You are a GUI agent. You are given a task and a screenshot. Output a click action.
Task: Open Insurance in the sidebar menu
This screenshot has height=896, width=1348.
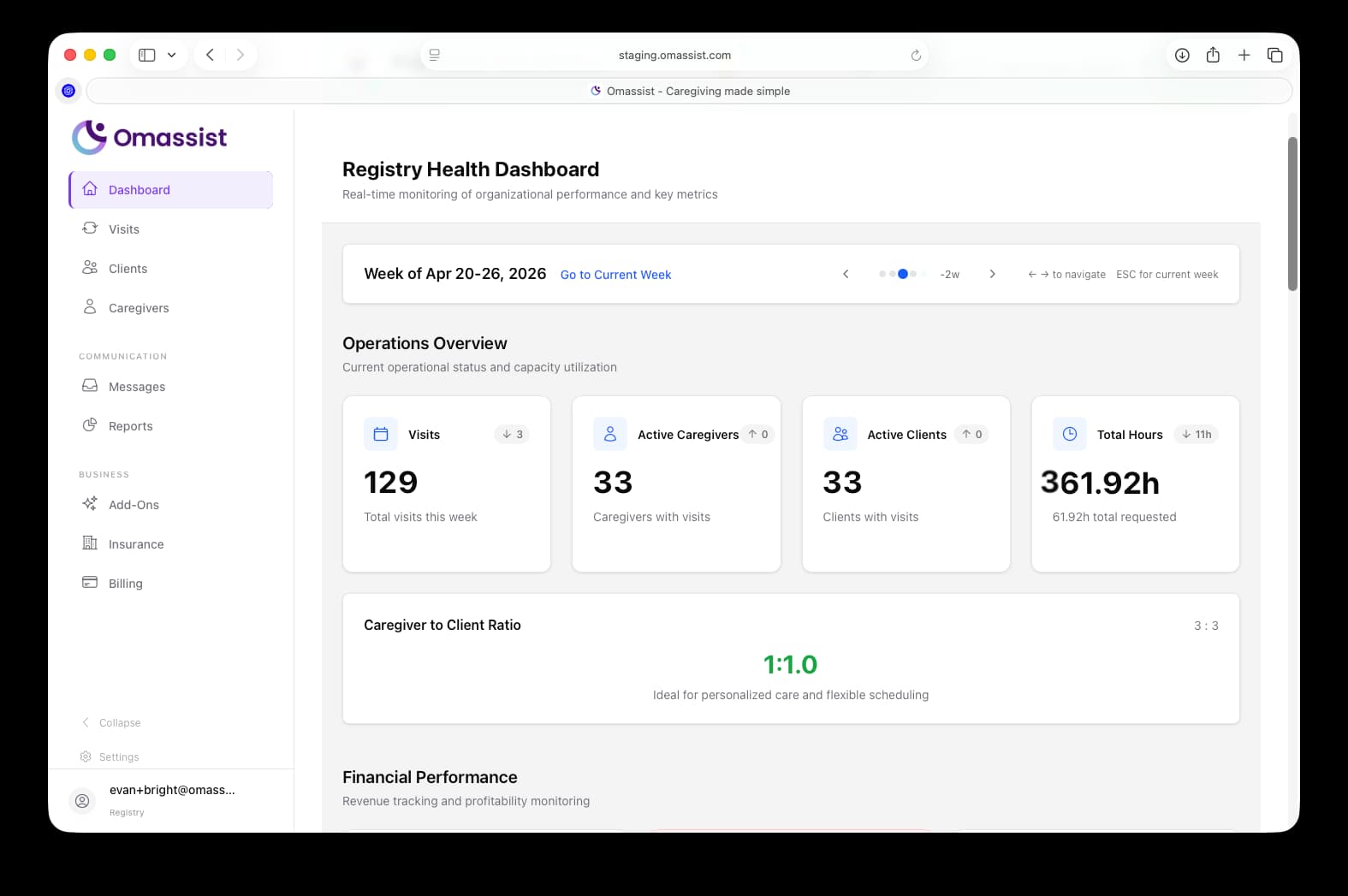[171, 543]
